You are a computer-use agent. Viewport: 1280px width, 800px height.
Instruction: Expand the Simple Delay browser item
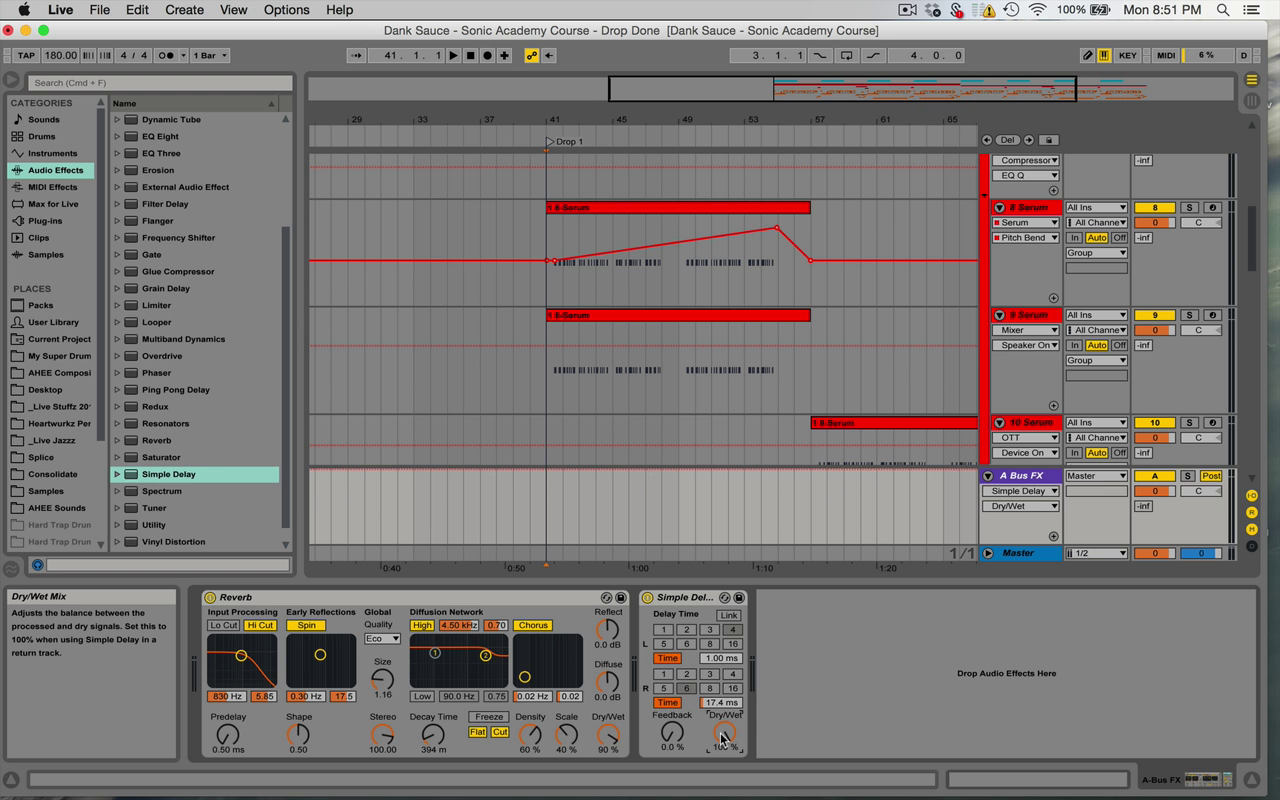pos(117,474)
